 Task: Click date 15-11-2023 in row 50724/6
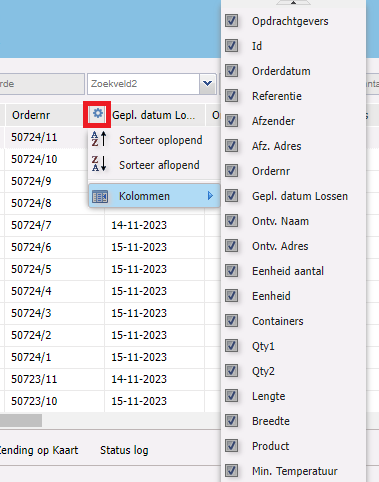coord(139,247)
